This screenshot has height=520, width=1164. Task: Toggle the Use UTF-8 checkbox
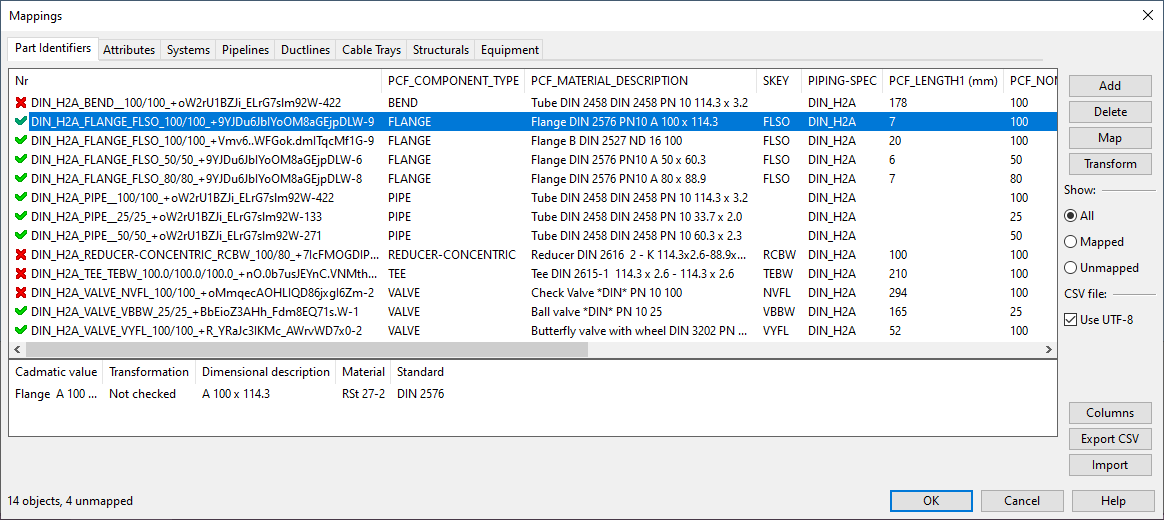click(1071, 320)
